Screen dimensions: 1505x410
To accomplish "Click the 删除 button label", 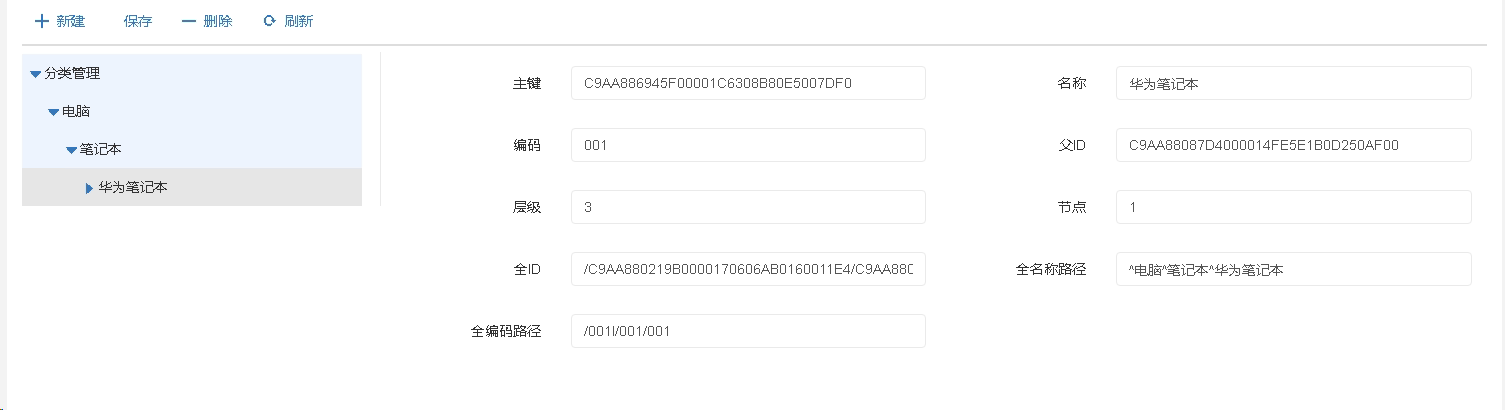I will coord(217,21).
